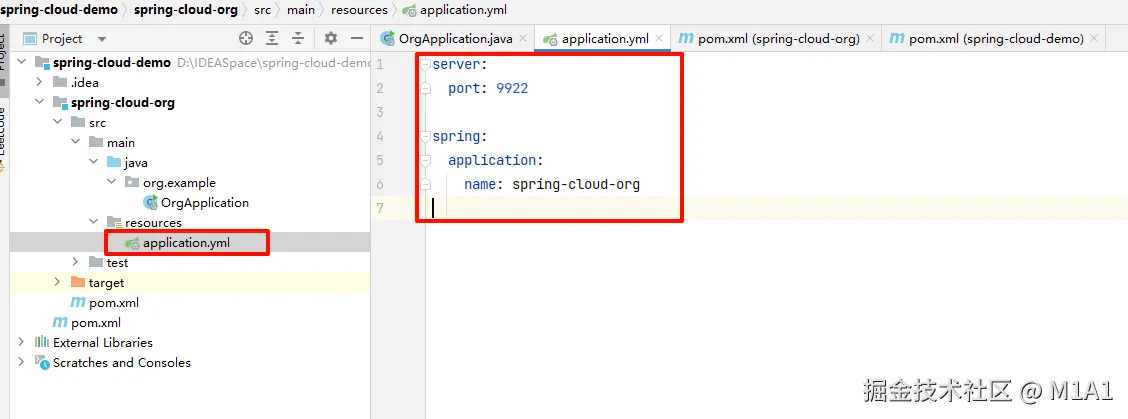1128x419 pixels.
Task: Click src in the breadcrumb path
Action: [263, 10]
